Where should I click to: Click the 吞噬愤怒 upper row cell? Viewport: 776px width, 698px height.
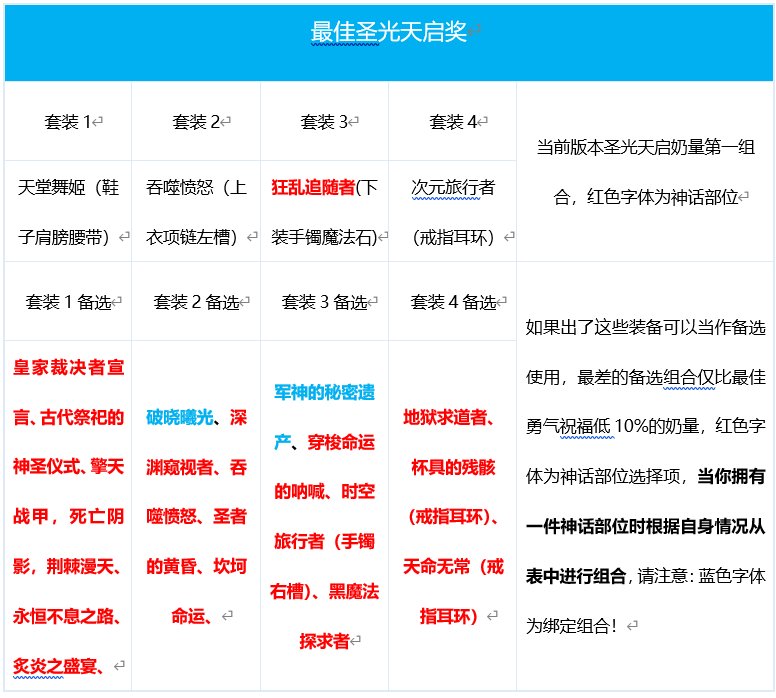point(196,187)
